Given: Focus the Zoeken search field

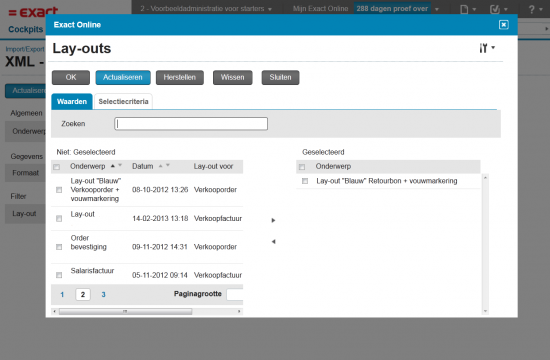Looking at the screenshot, I should pyautogui.click(x=191, y=124).
